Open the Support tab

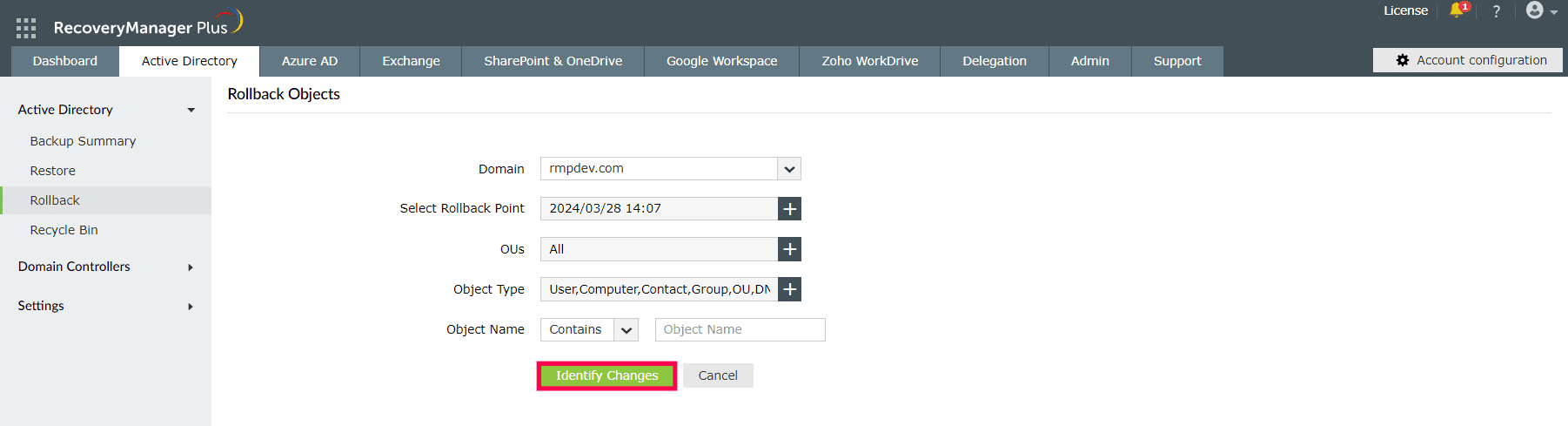point(1177,61)
